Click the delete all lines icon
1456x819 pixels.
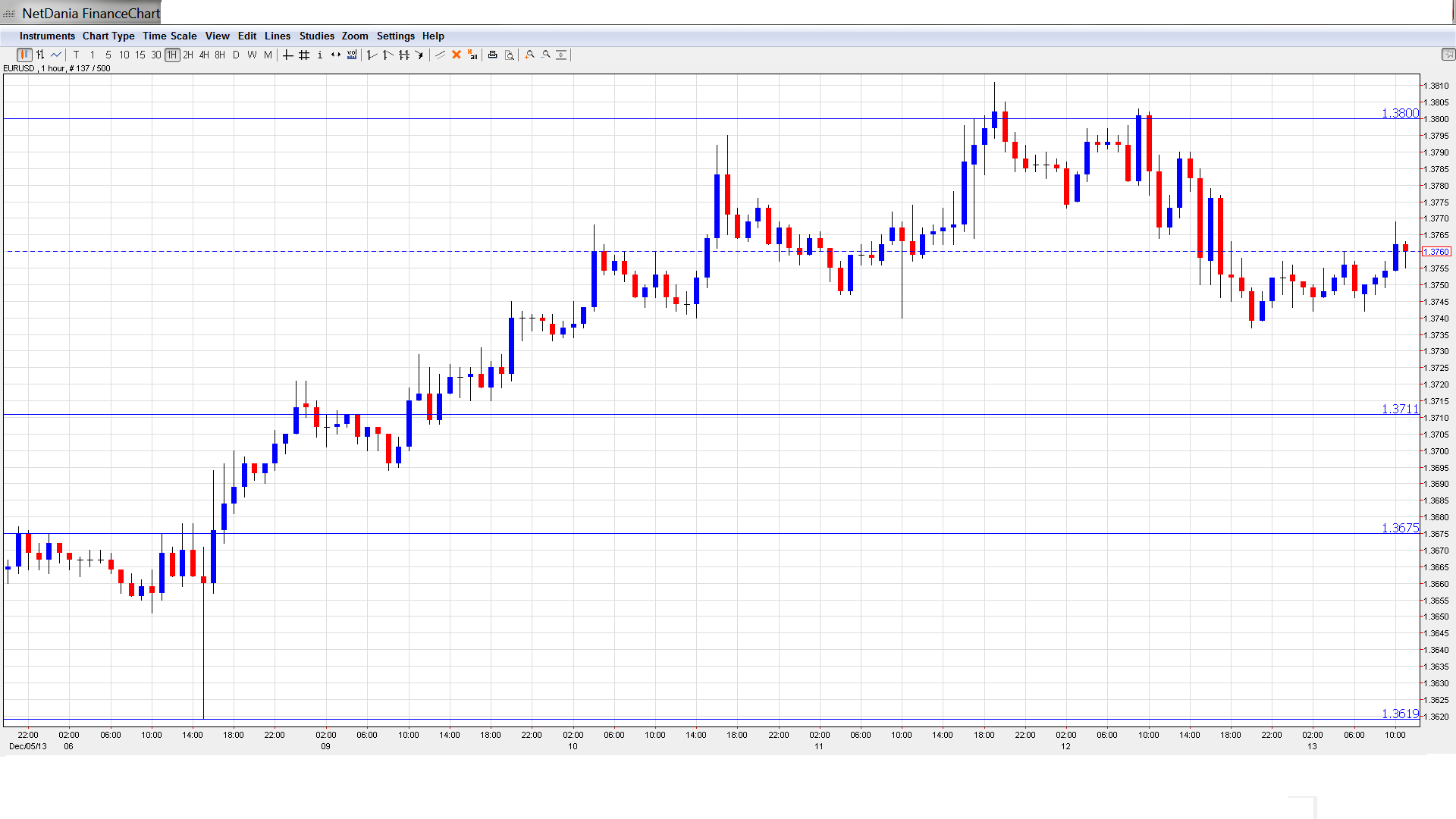pos(472,55)
